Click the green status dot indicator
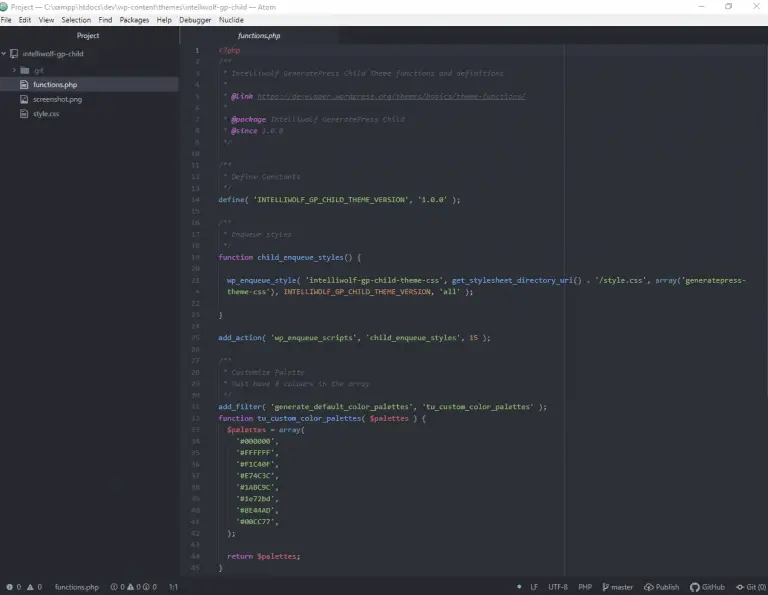Image resolution: width=768 pixels, height=595 pixels. pos(519,587)
